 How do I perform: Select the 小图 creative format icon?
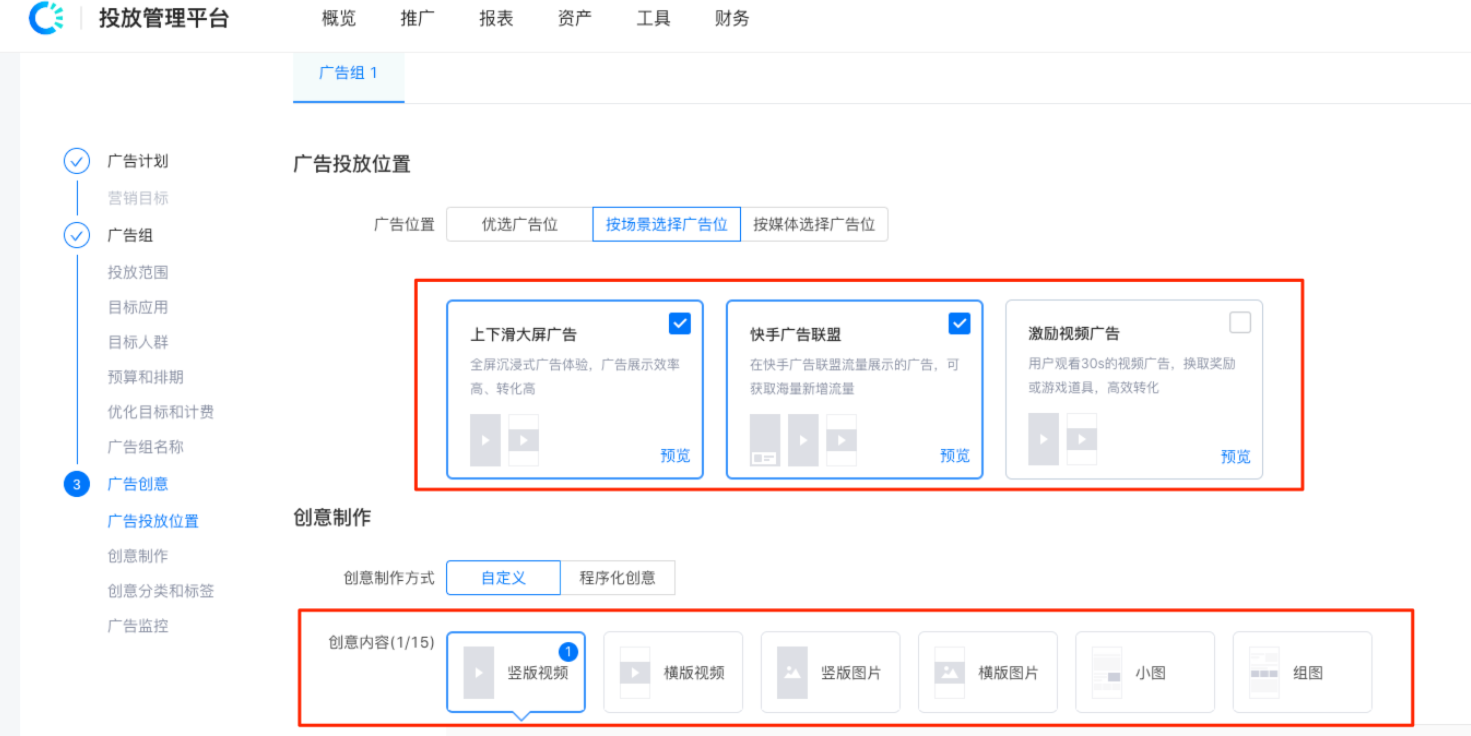tap(1144, 671)
